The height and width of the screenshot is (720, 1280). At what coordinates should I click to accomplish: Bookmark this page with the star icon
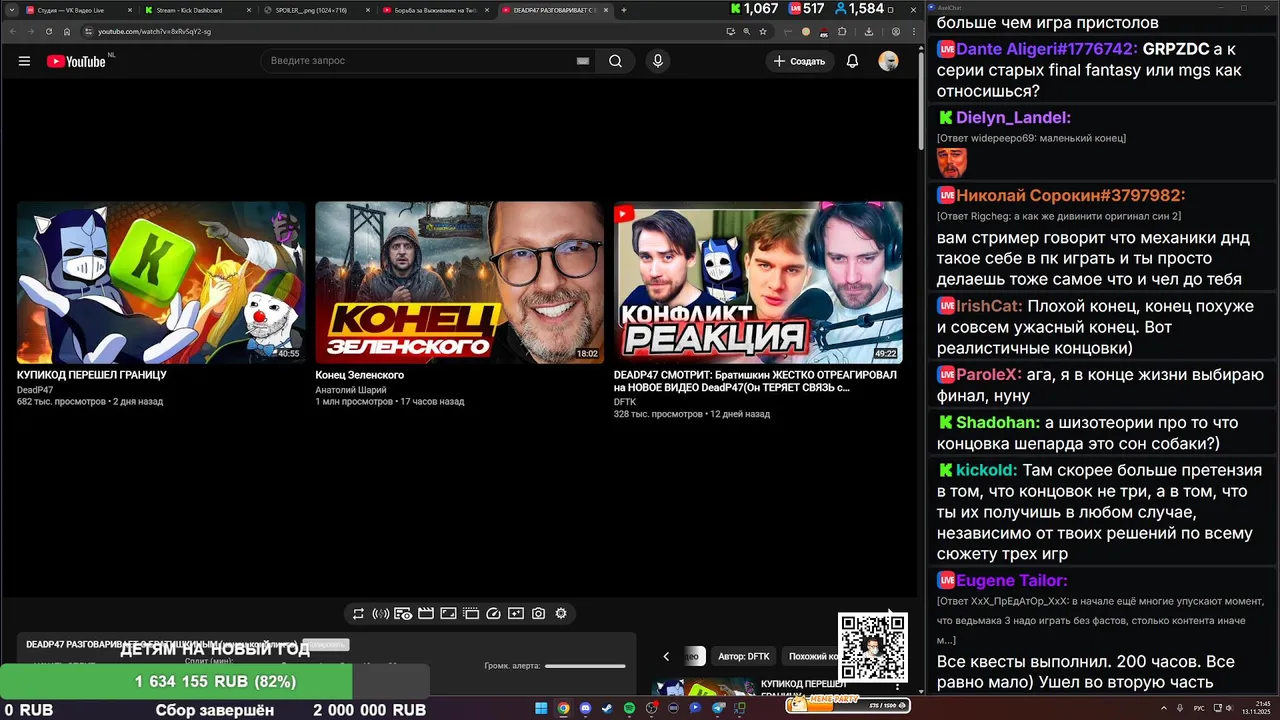763,31
